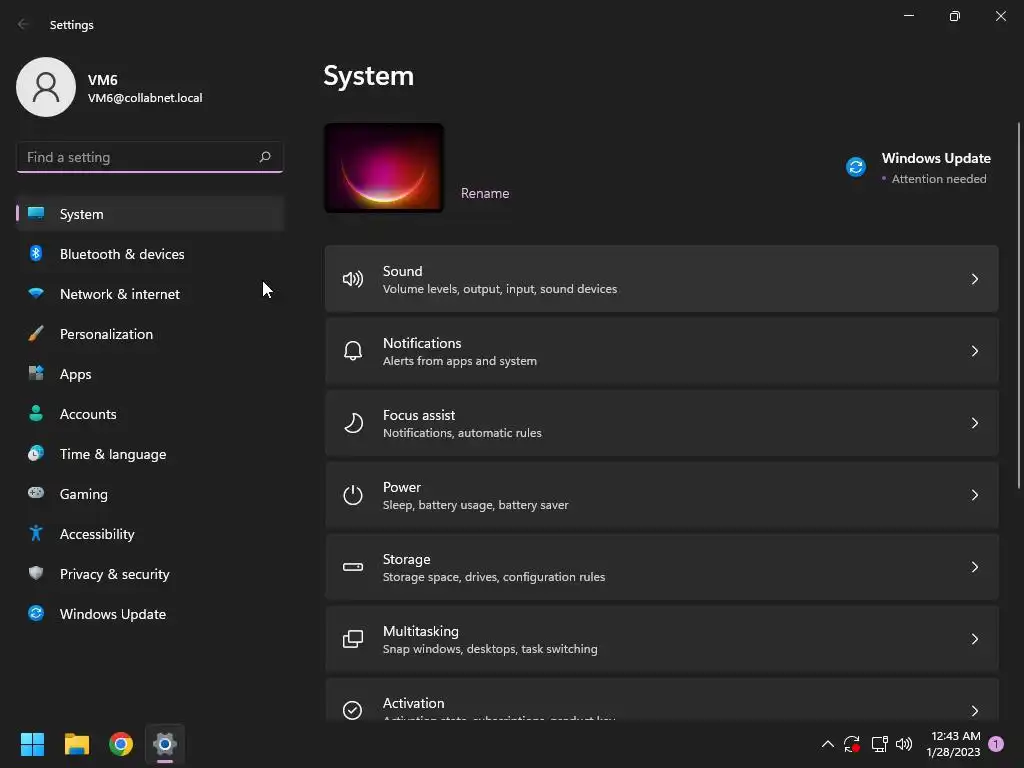Click the Multitasking windows icon
Screen dimensions: 1024x768
coord(353,639)
